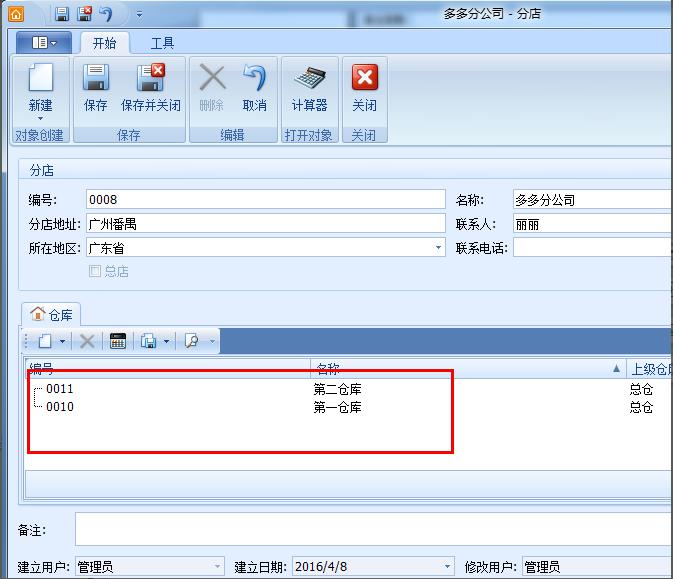Select the 仓库 tab
Image resolution: width=673 pixels, height=579 pixels.
52,314
